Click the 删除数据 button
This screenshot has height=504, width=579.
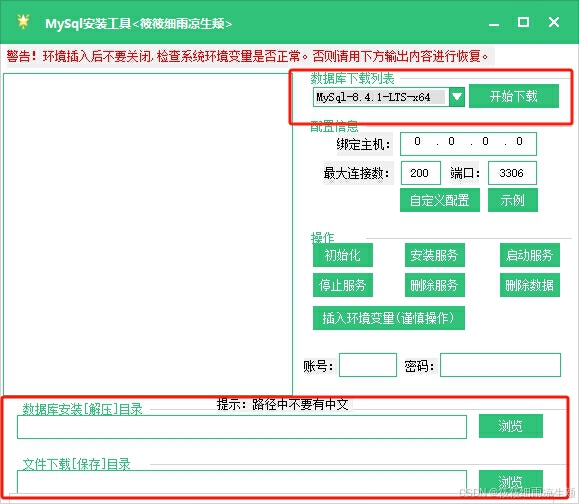[x=530, y=285]
